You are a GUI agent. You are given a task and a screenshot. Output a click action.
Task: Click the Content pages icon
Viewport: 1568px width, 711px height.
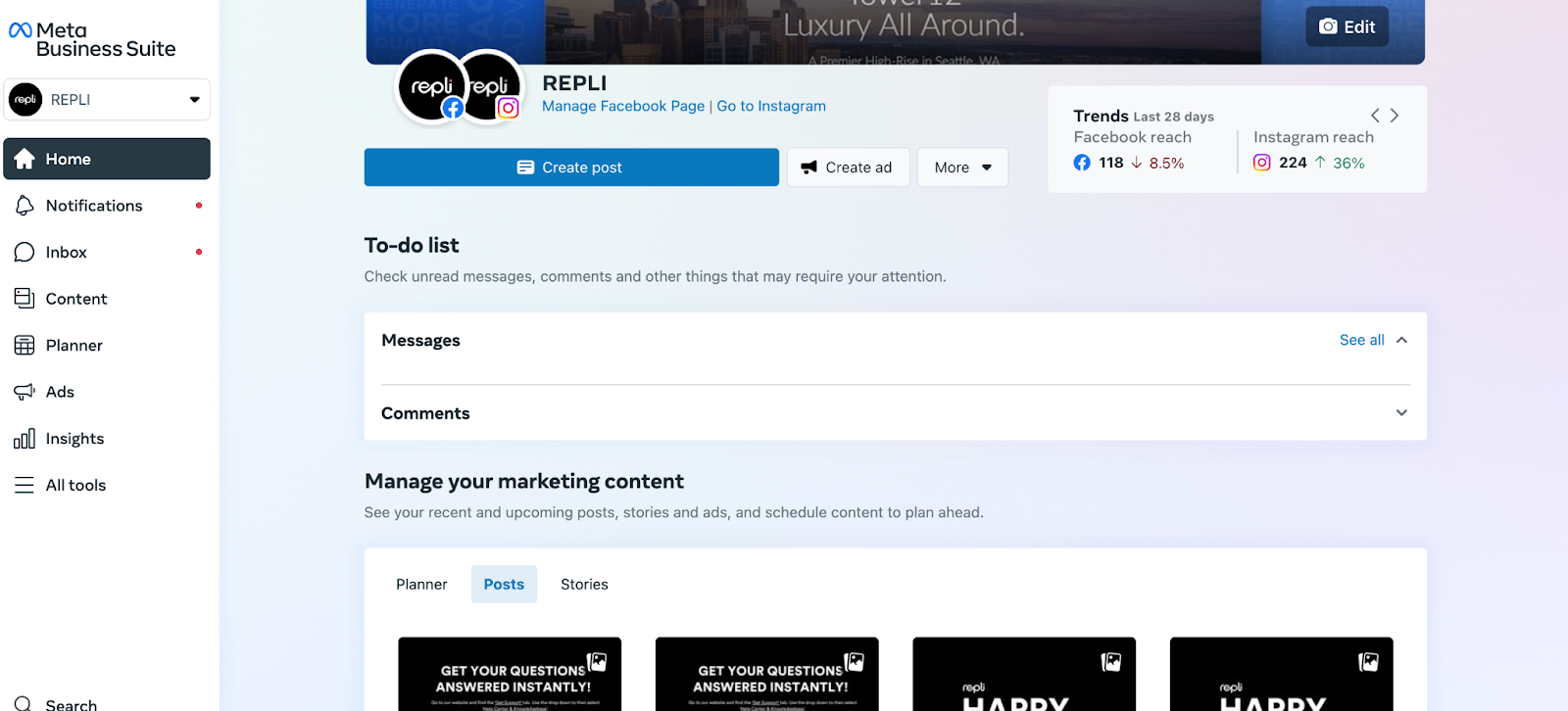[24, 299]
